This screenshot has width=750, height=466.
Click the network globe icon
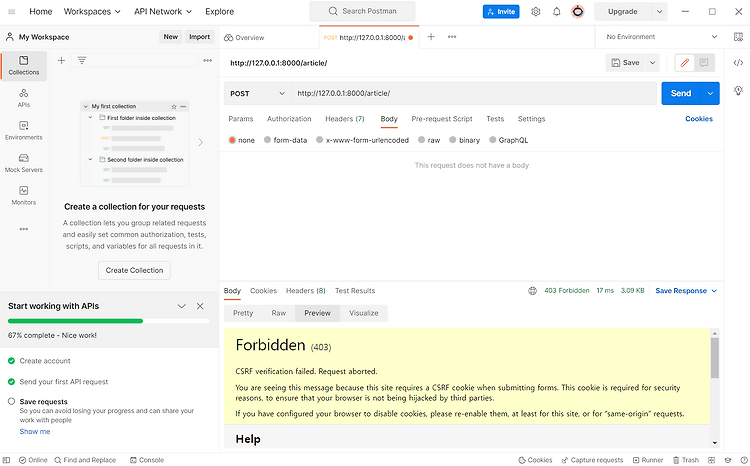532,291
